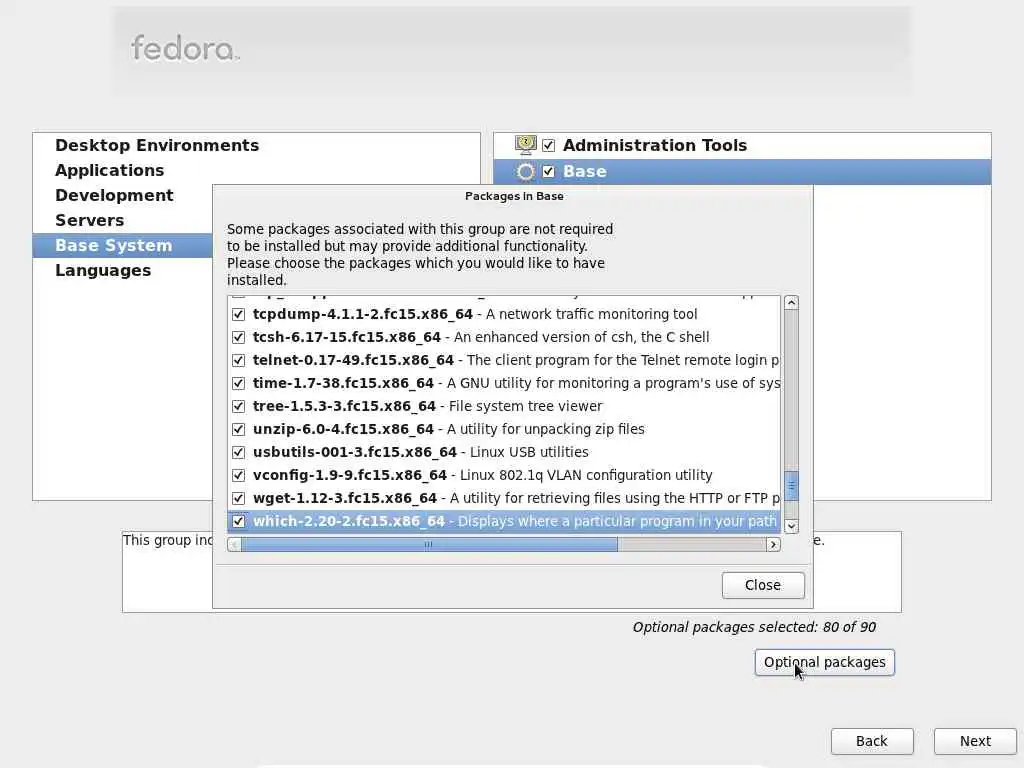This screenshot has width=1024, height=768.
Task: Select the vconfig-1.9-9 package row text
Action: coord(483,475)
